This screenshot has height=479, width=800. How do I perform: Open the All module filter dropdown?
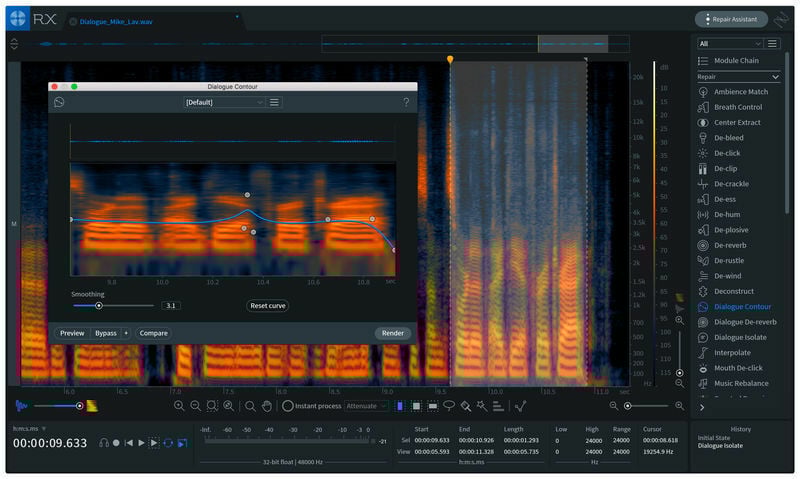(730, 44)
